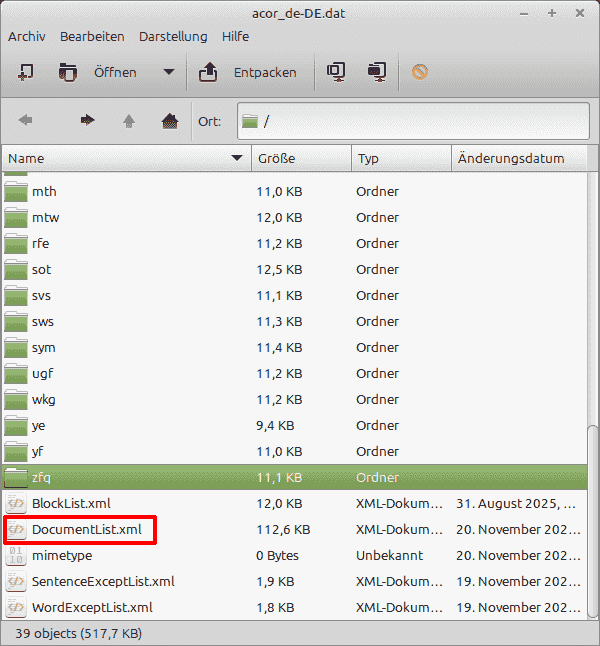The width and height of the screenshot is (600, 646).
Task: Click the Öffnen archive button
Action: pyautogui.click(x=98, y=72)
